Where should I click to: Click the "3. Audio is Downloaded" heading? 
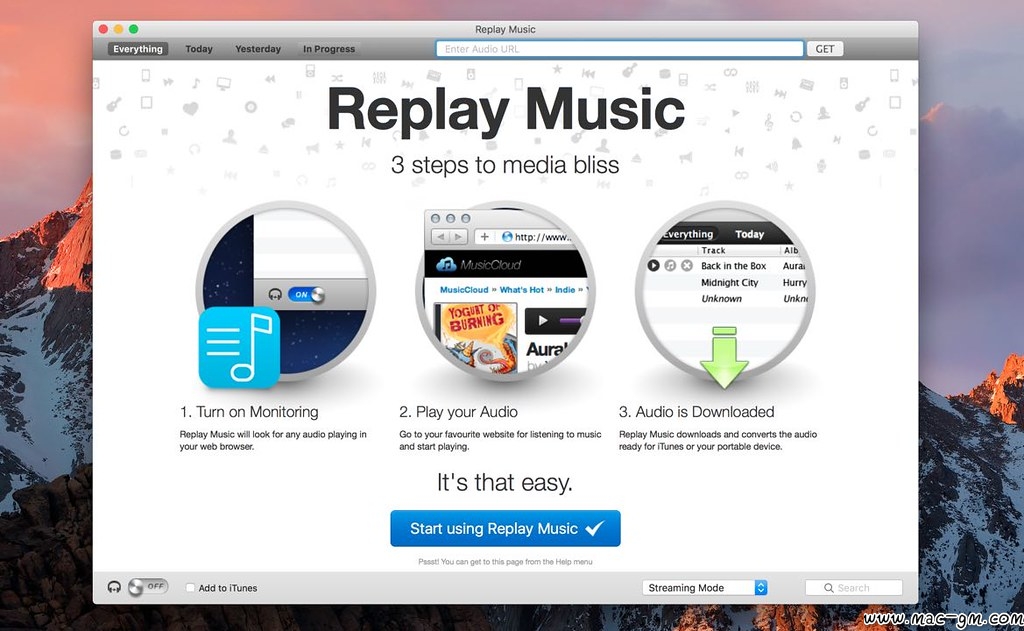(697, 412)
